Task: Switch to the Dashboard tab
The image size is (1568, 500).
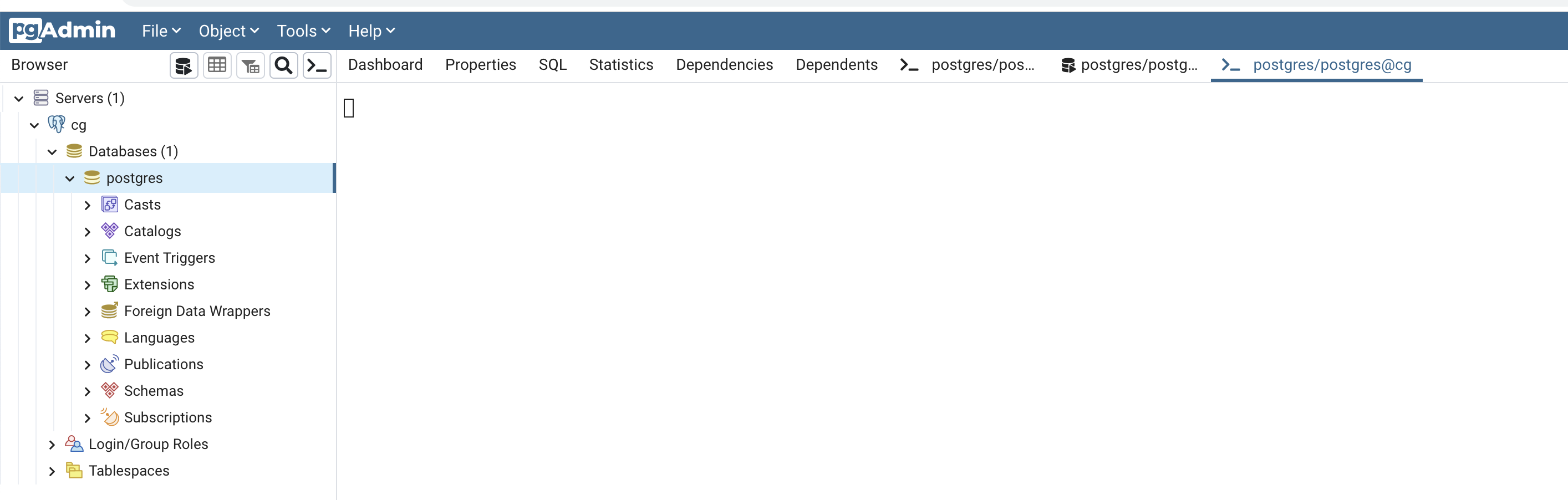Action: 385,64
